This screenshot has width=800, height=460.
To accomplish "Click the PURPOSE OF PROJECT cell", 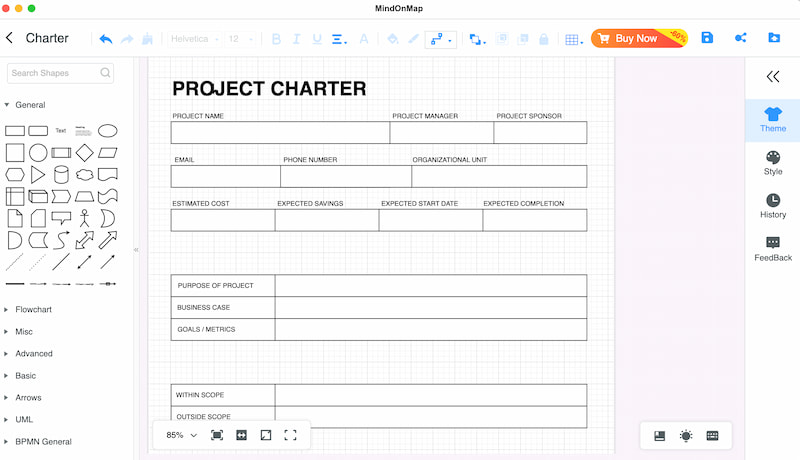I will click(223, 286).
